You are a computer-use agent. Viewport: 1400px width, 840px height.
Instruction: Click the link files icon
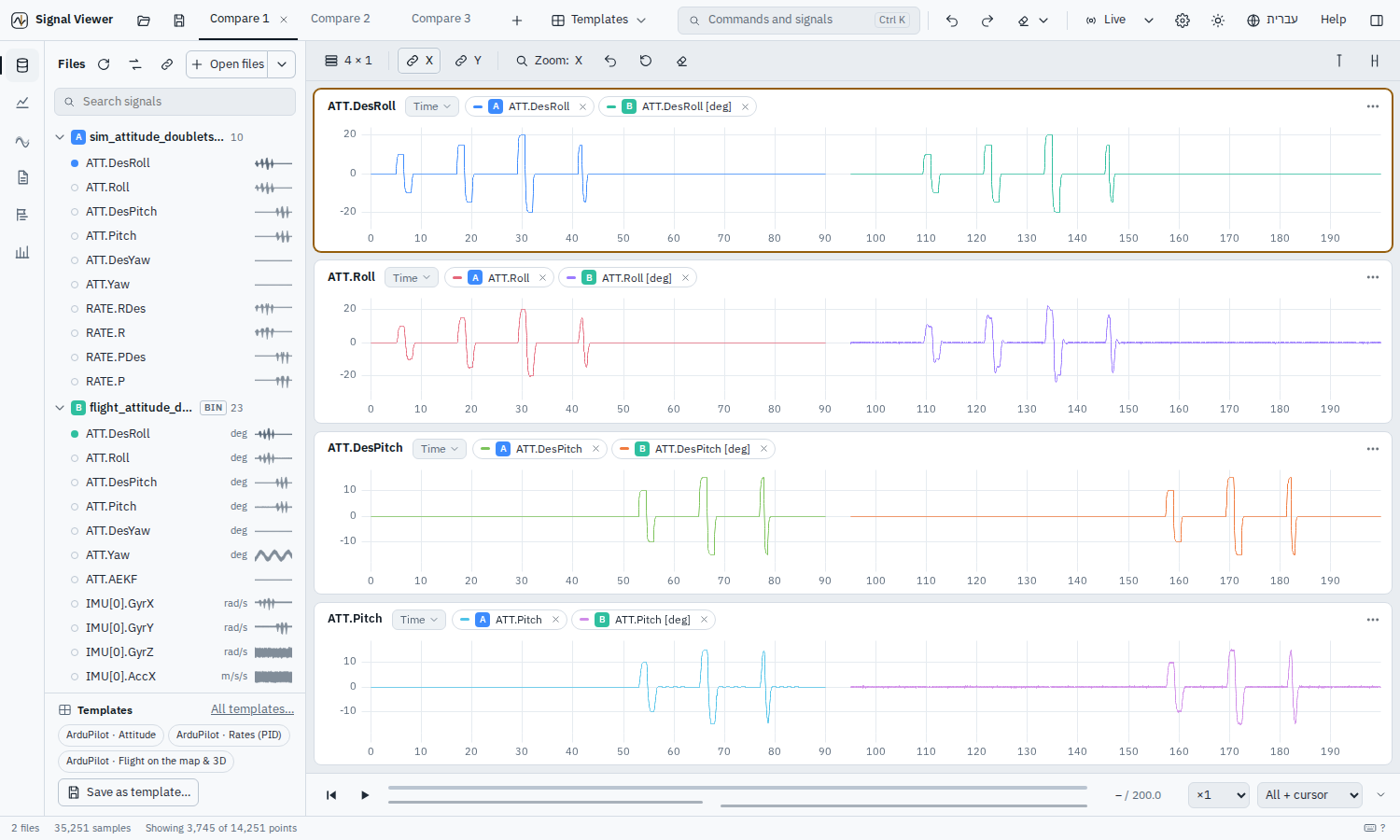[x=167, y=64]
